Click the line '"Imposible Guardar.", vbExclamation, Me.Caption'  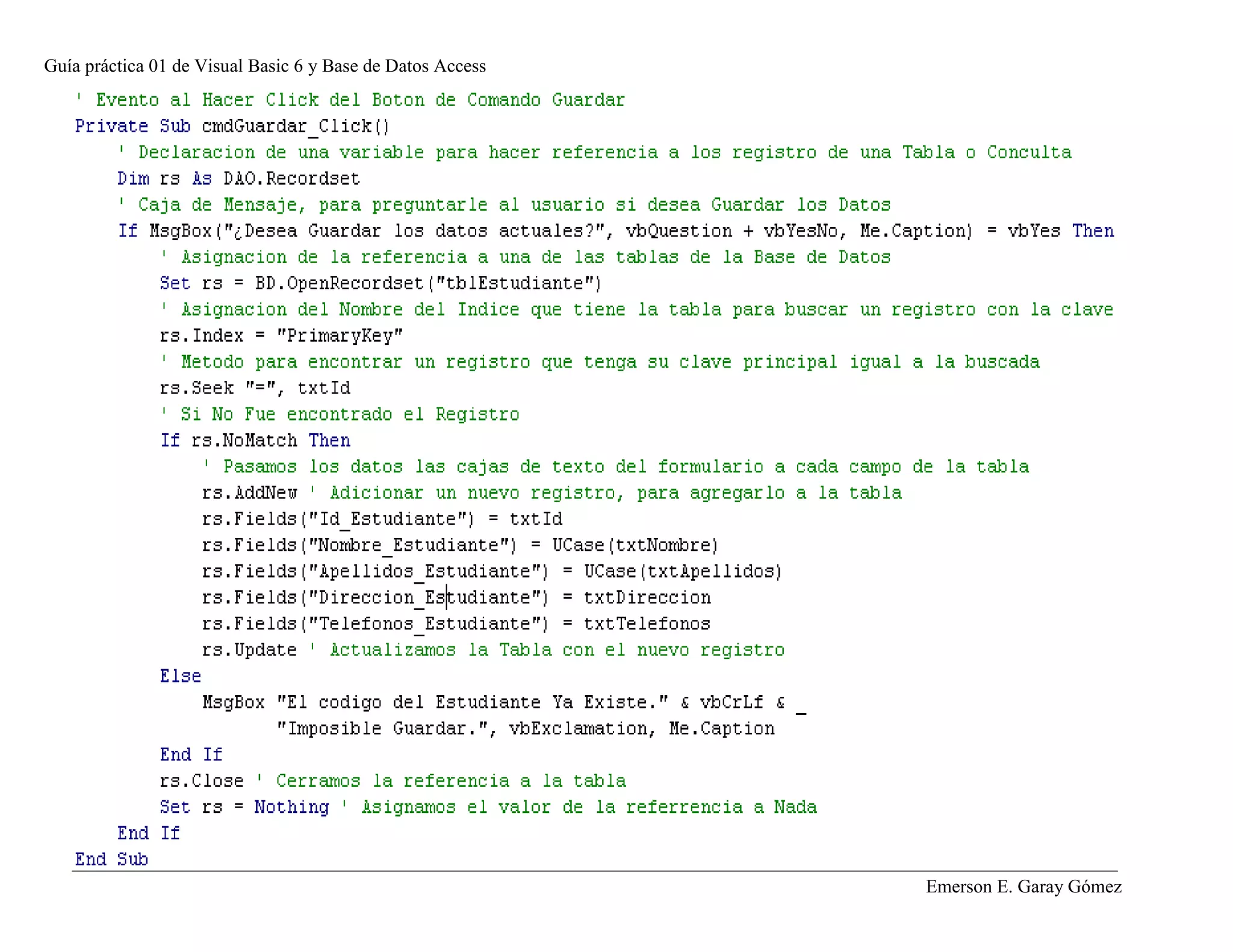[526, 729]
